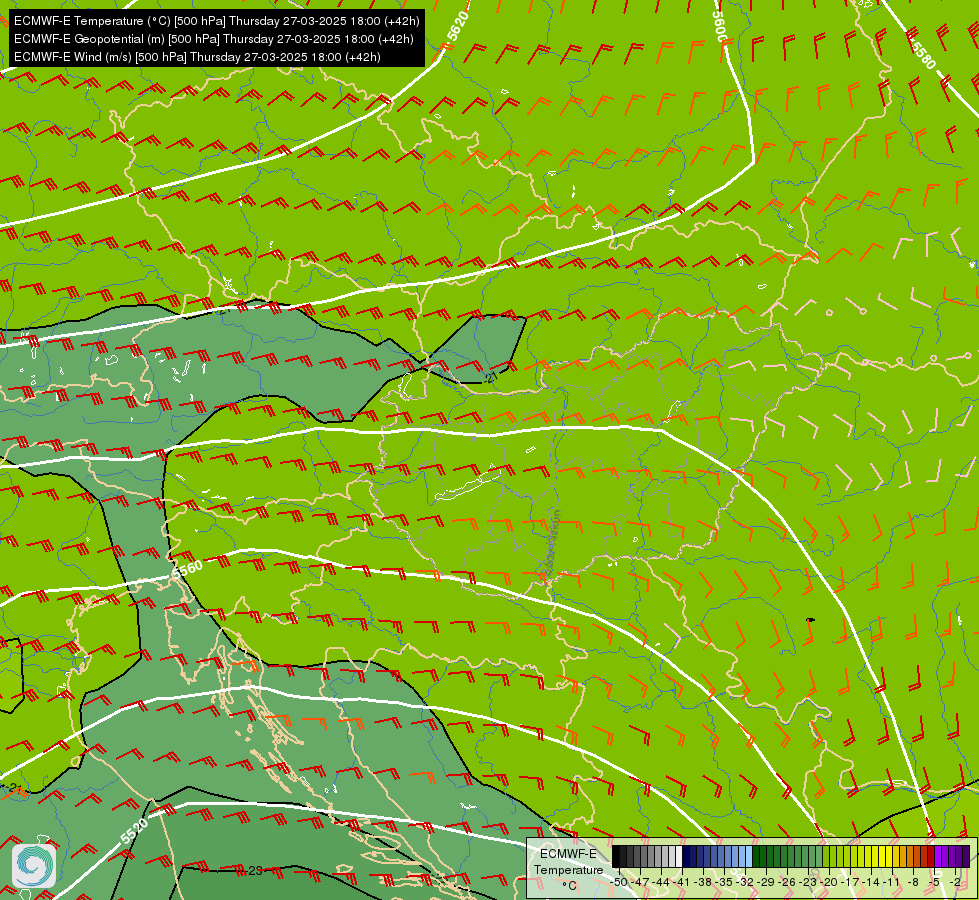Click the ECMWF-E Temperature 500 hPa title line
This screenshot has width=979, height=900.
(x=216, y=21)
